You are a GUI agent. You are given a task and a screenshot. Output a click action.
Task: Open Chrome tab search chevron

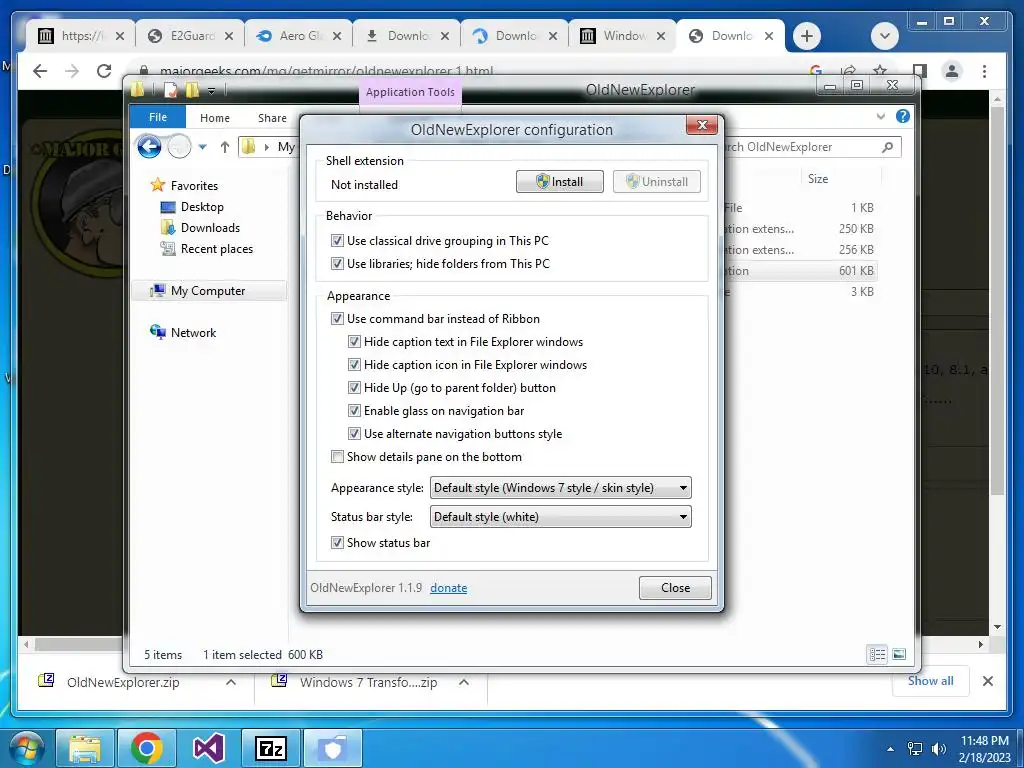tap(885, 36)
